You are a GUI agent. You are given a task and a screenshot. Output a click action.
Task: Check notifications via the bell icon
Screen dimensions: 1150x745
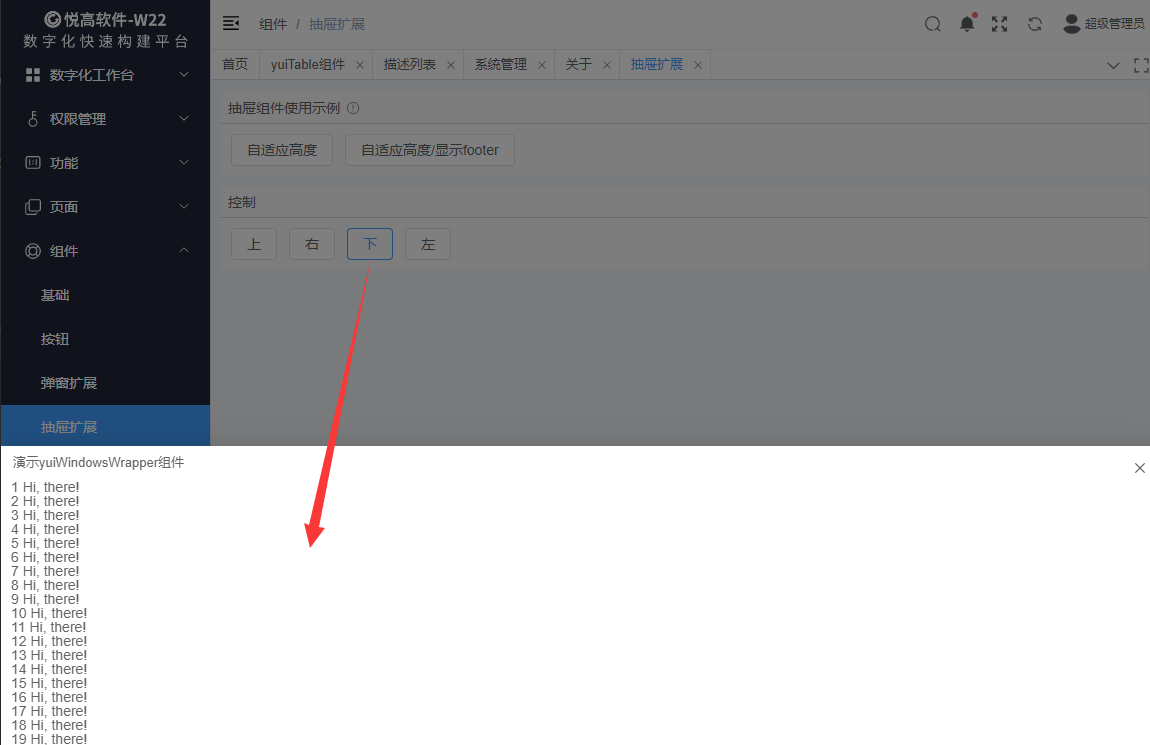point(967,23)
